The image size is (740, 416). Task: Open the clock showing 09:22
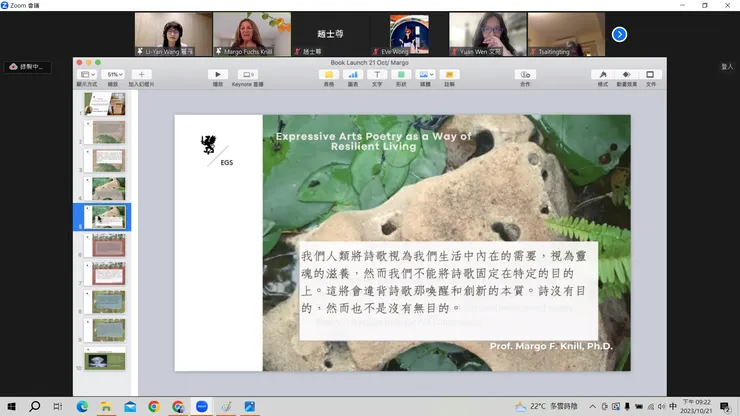(697, 407)
